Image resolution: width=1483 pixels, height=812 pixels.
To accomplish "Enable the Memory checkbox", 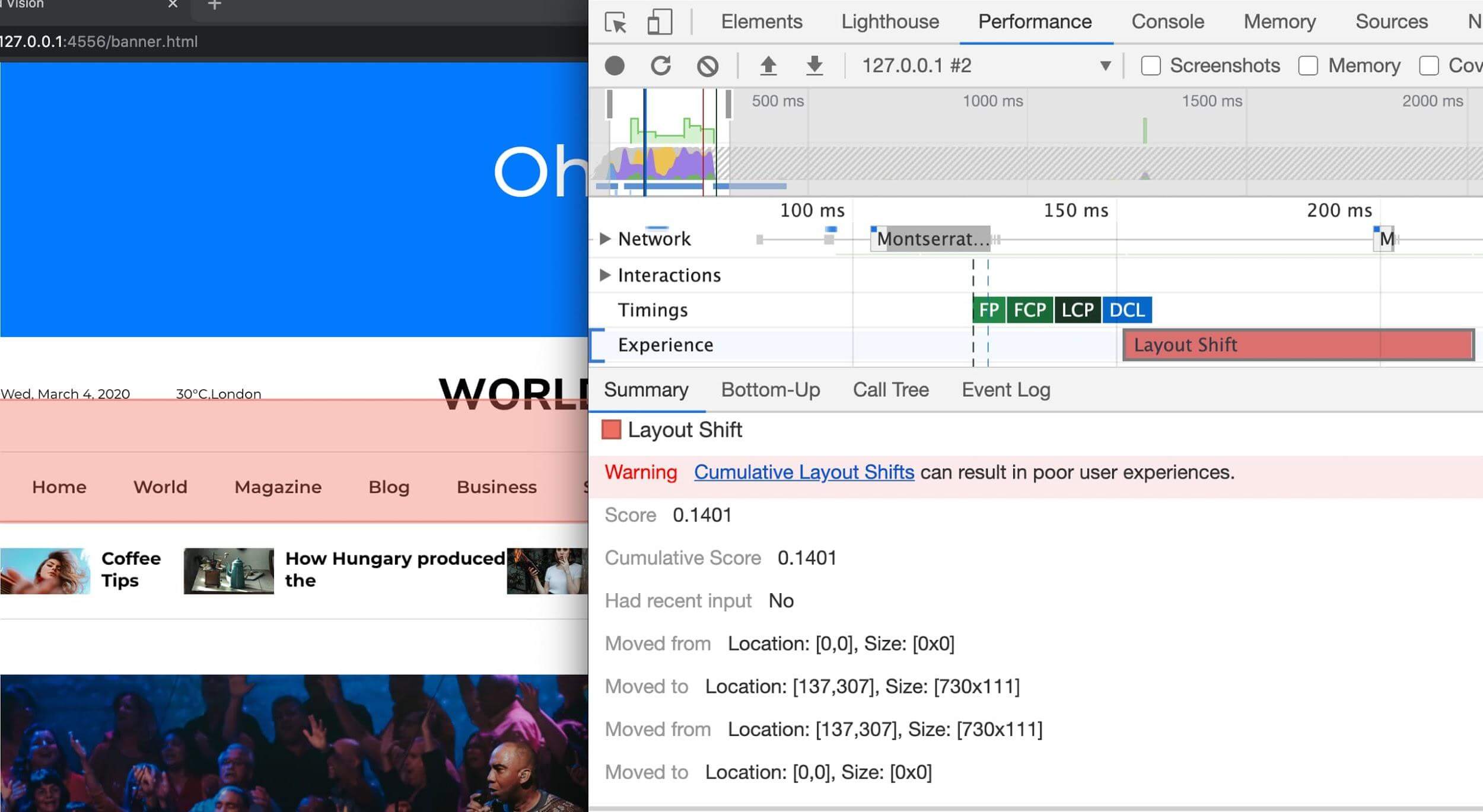I will pyautogui.click(x=1308, y=65).
